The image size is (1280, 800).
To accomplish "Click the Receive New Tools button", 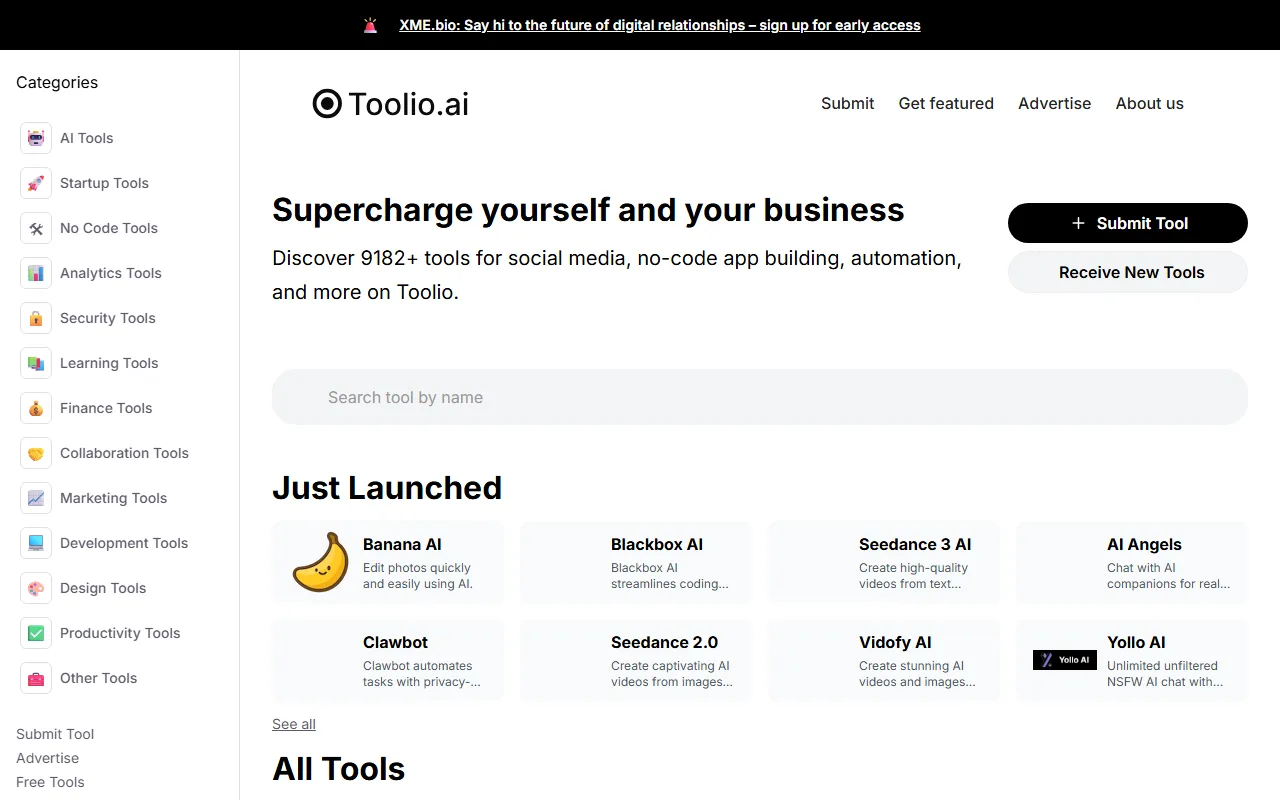I will 1127,272.
